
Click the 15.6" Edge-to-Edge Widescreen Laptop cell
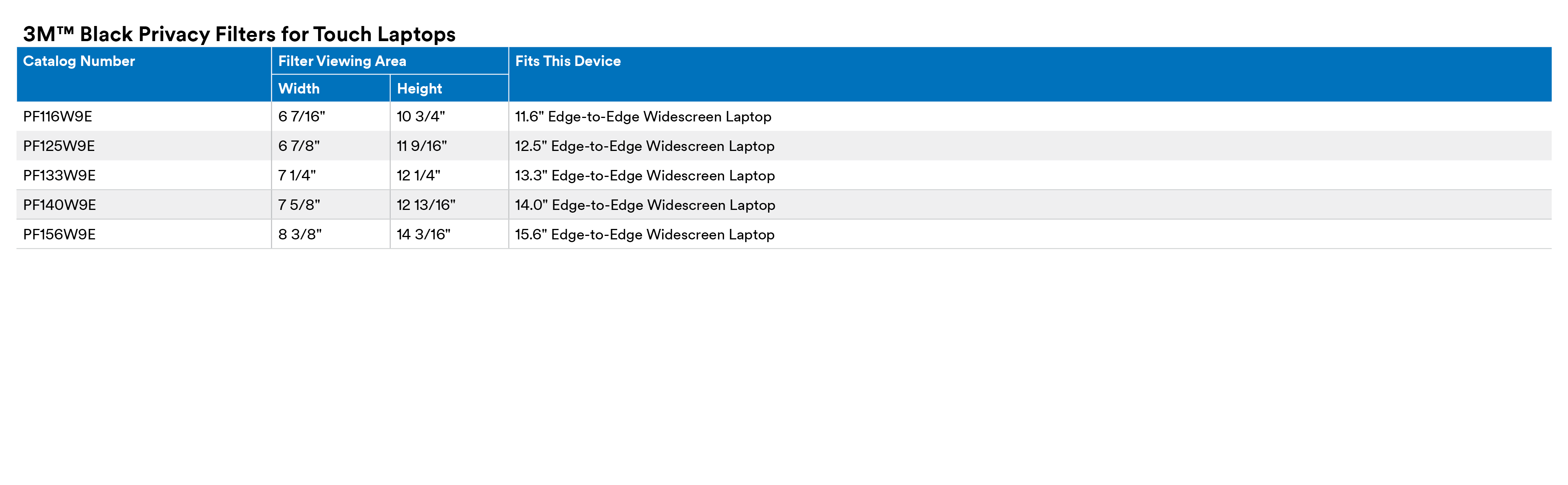[x=645, y=234]
